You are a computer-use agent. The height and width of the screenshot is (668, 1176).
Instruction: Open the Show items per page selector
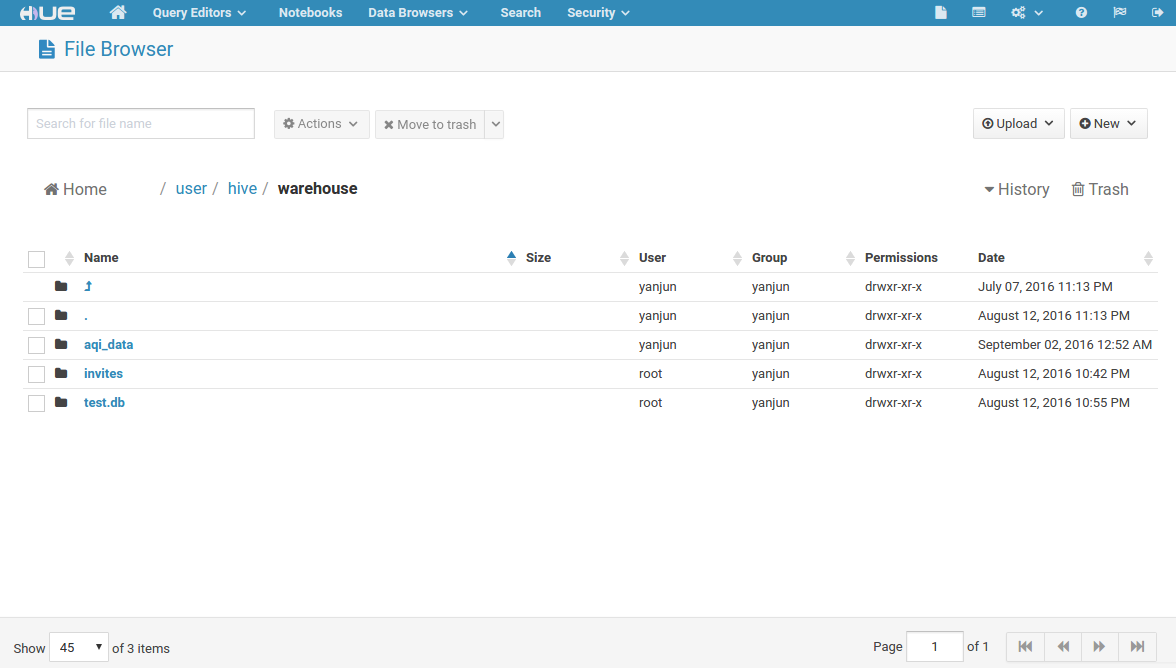(x=79, y=648)
